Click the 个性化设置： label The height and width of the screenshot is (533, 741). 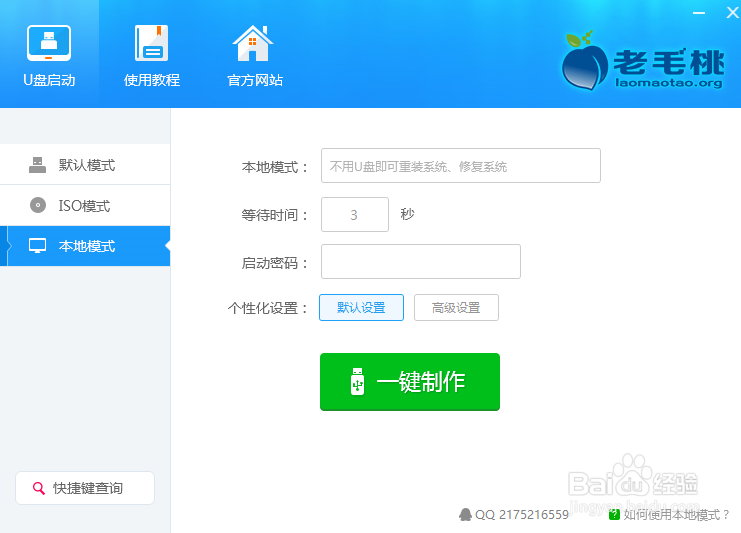pos(267,308)
